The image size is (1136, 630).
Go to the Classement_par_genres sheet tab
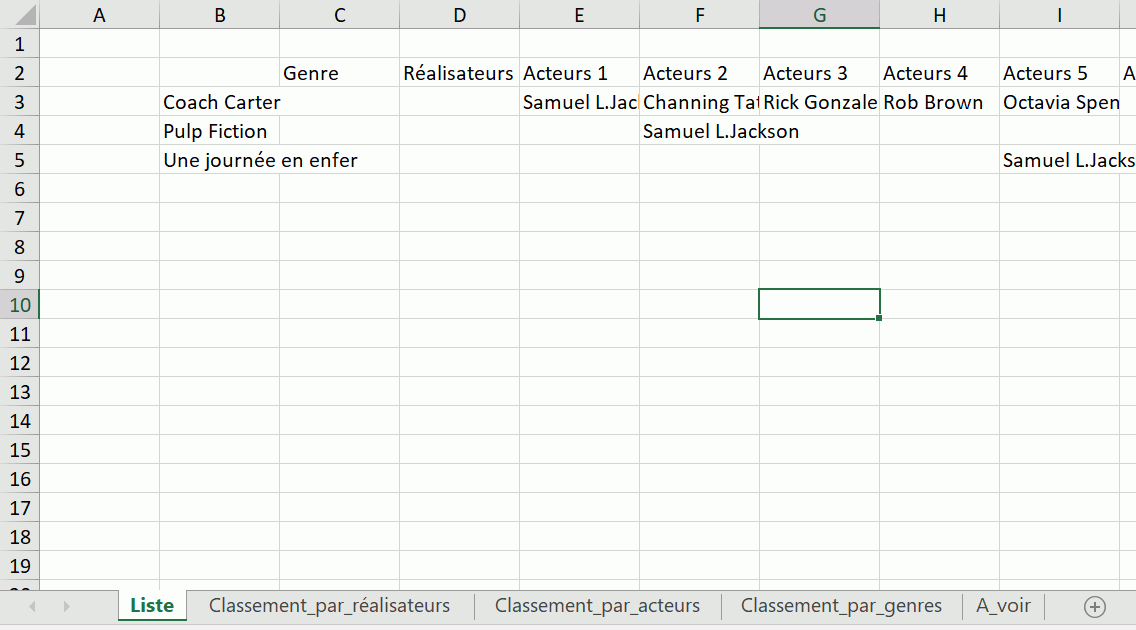(x=841, y=606)
